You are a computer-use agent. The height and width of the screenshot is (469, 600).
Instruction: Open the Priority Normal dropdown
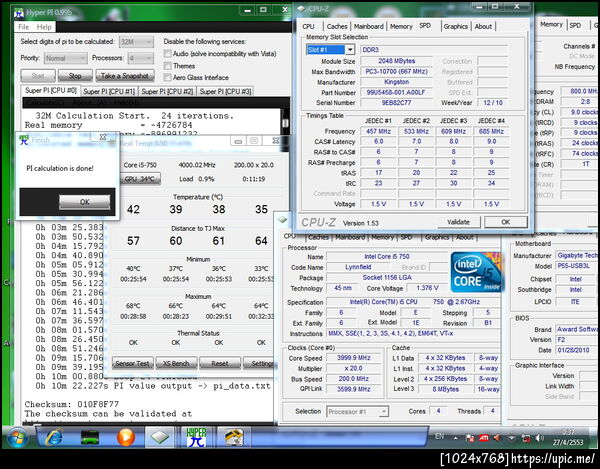click(66, 58)
